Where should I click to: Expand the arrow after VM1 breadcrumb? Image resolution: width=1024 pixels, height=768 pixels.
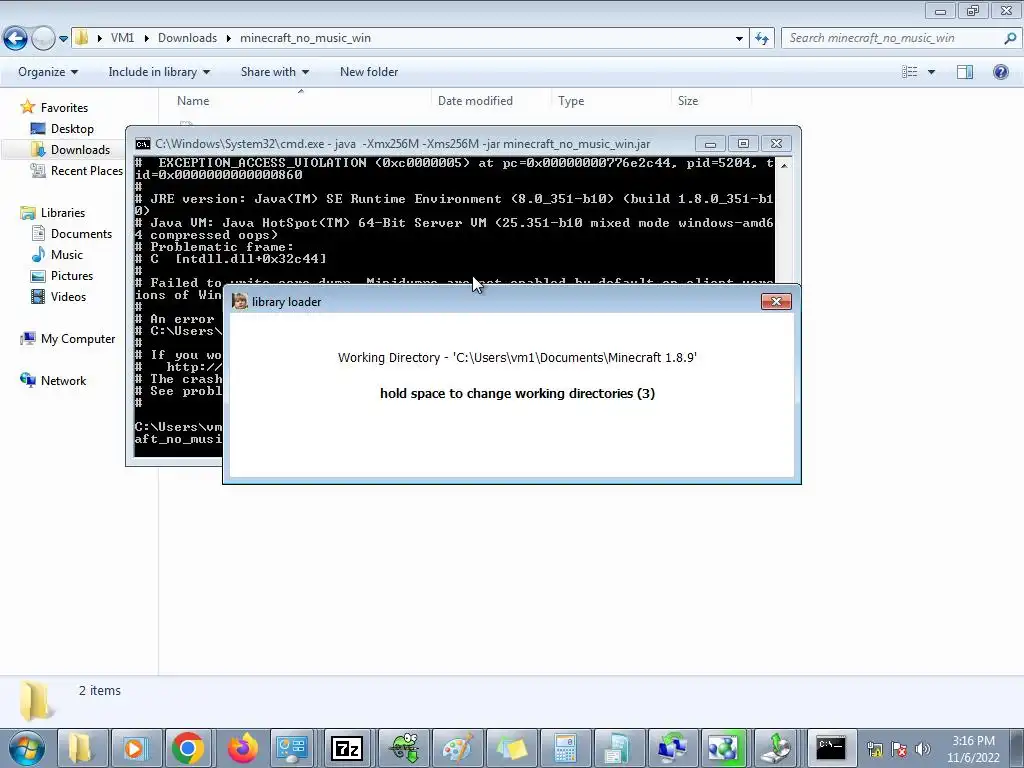146,38
